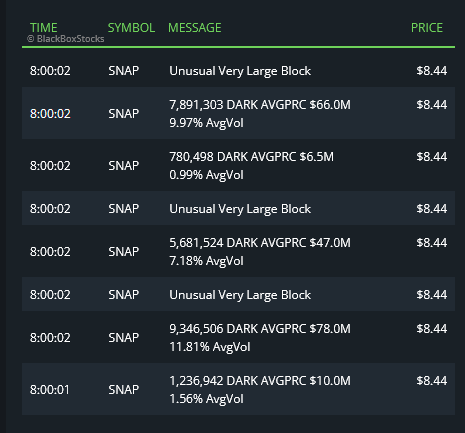Sort by the TIME column header
This screenshot has height=433, width=465.
click(44, 28)
